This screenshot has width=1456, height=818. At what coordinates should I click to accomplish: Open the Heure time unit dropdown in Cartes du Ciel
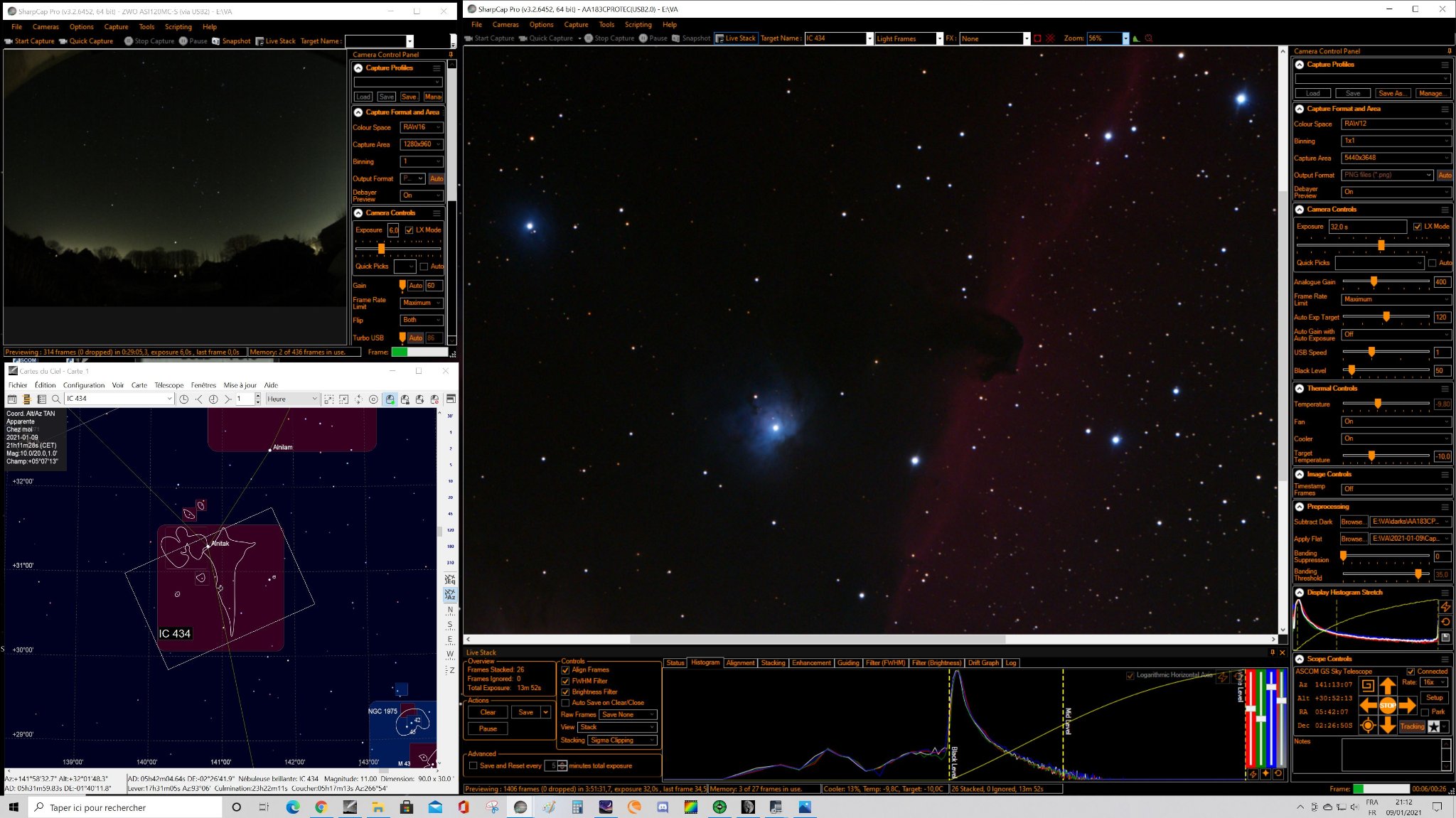tap(292, 399)
